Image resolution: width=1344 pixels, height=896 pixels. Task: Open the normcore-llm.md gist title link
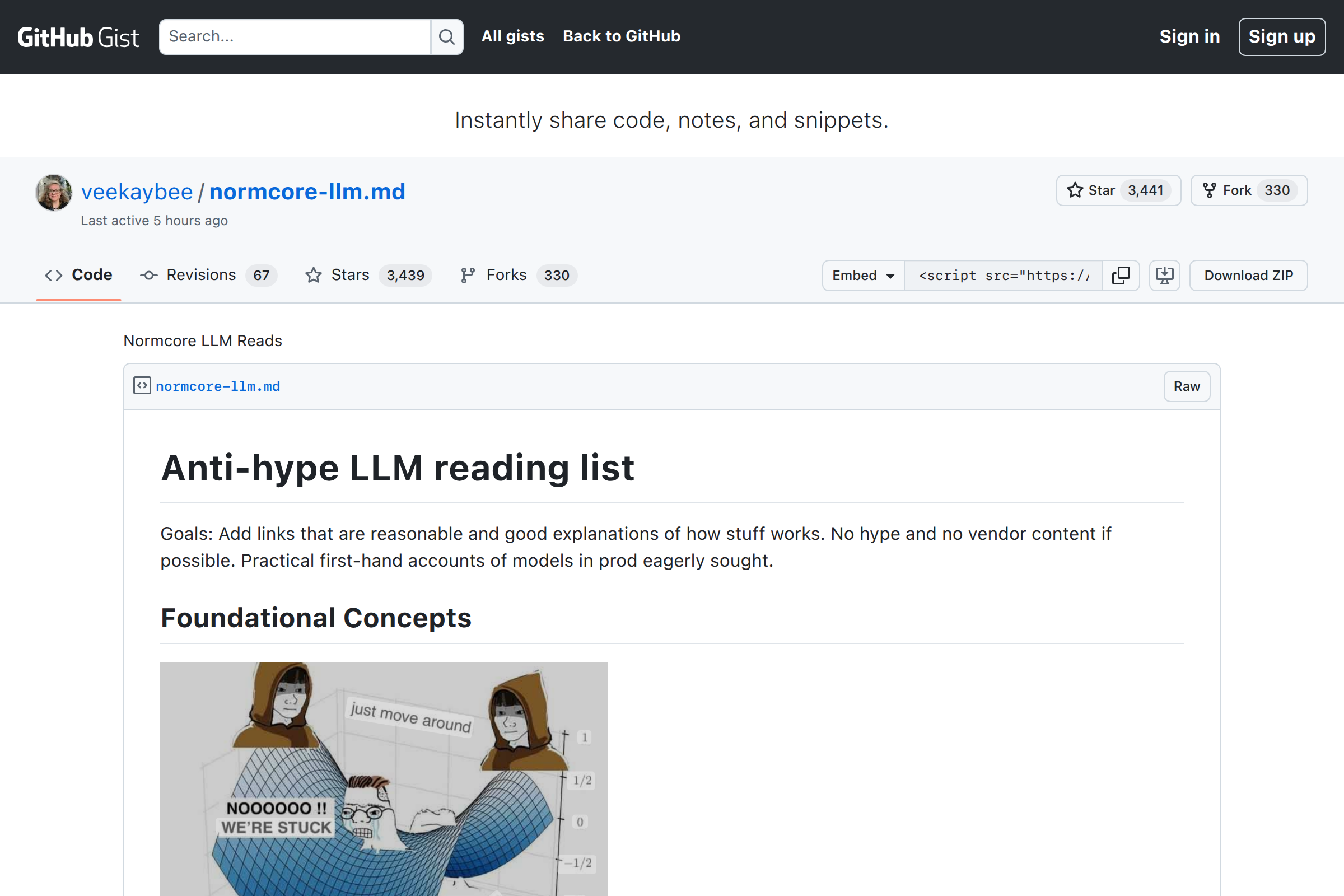(307, 192)
